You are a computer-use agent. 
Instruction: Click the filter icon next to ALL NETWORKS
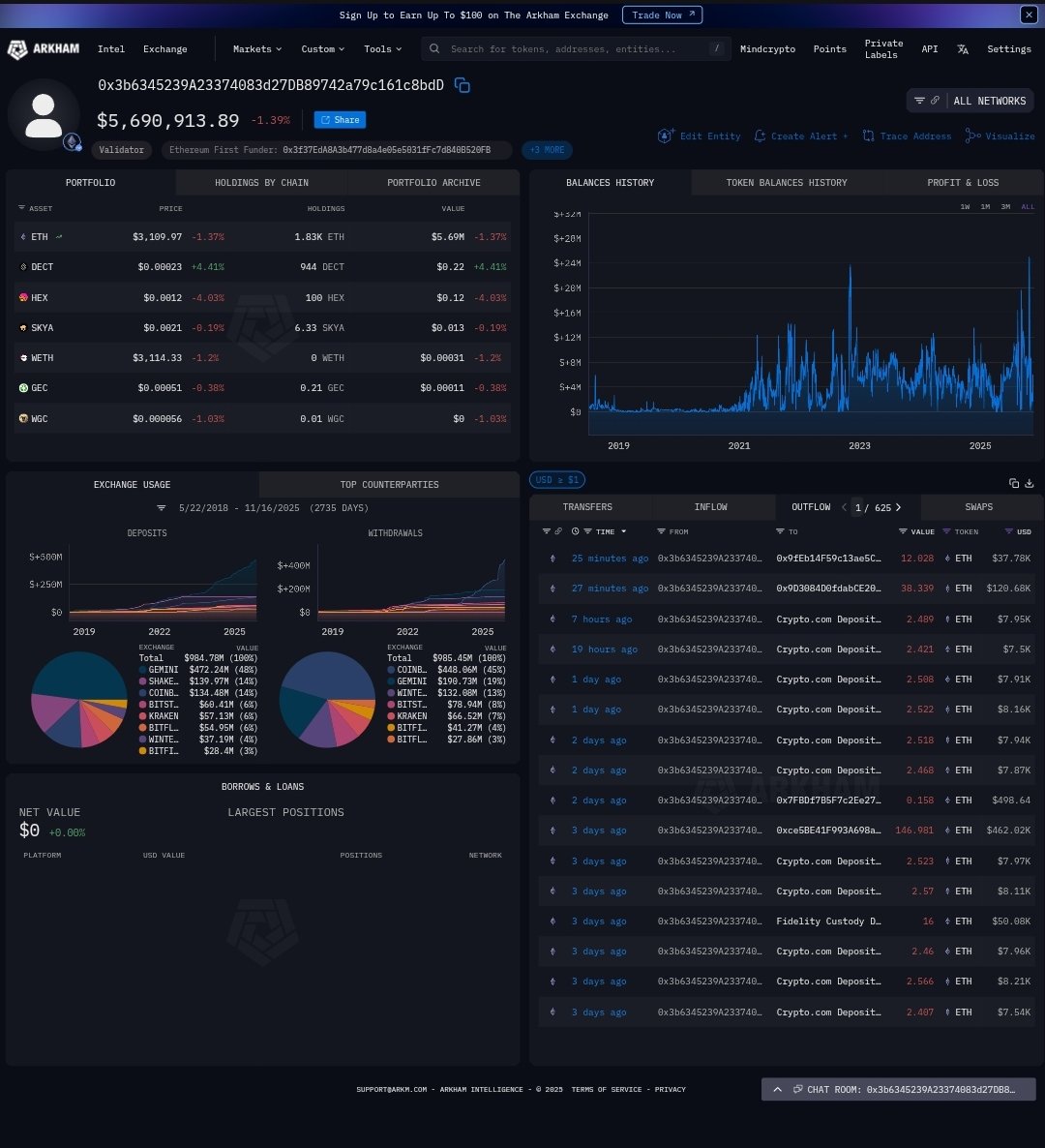[919, 101]
